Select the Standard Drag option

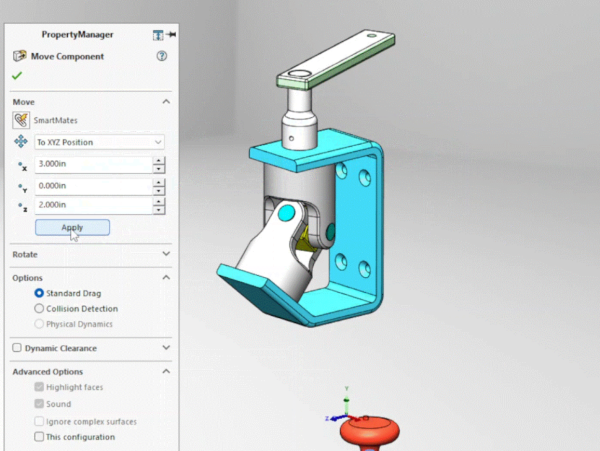click(39, 293)
